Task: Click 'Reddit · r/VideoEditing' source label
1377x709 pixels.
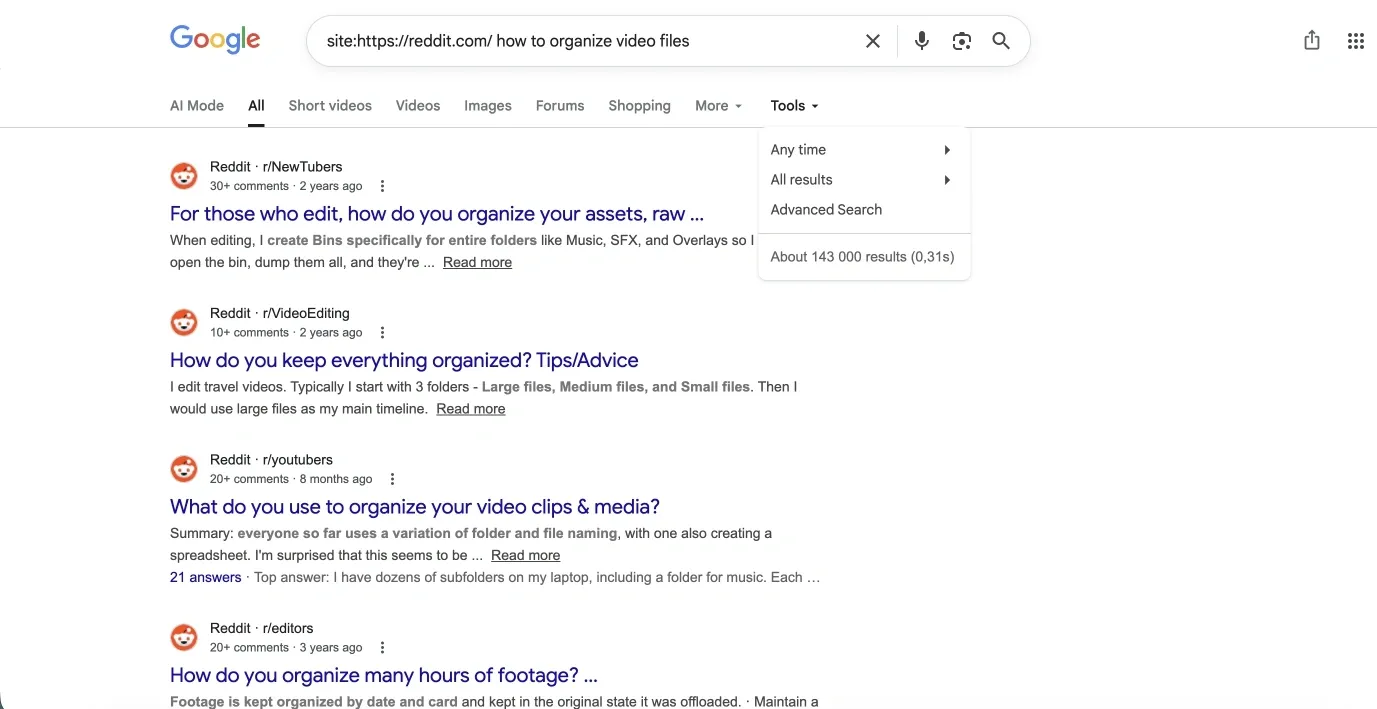Action: click(x=280, y=313)
